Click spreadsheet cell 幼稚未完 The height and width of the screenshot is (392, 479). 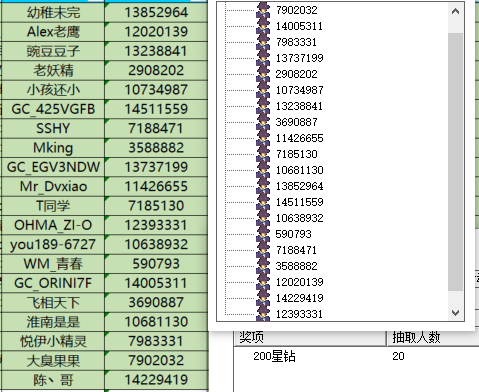(x=53, y=13)
